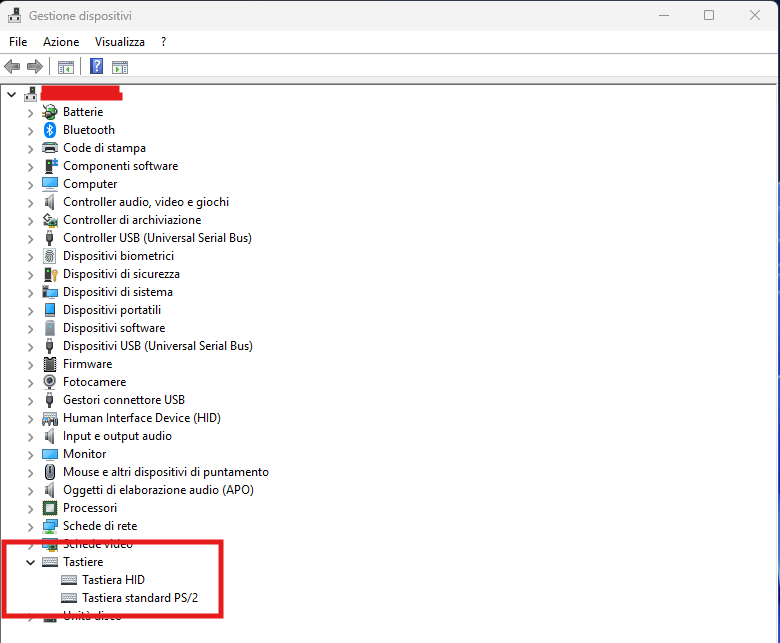Select Dispositivi USB (Universal Serial Bus)
Viewport: 780px width, 643px height.
[x=158, y=346]
